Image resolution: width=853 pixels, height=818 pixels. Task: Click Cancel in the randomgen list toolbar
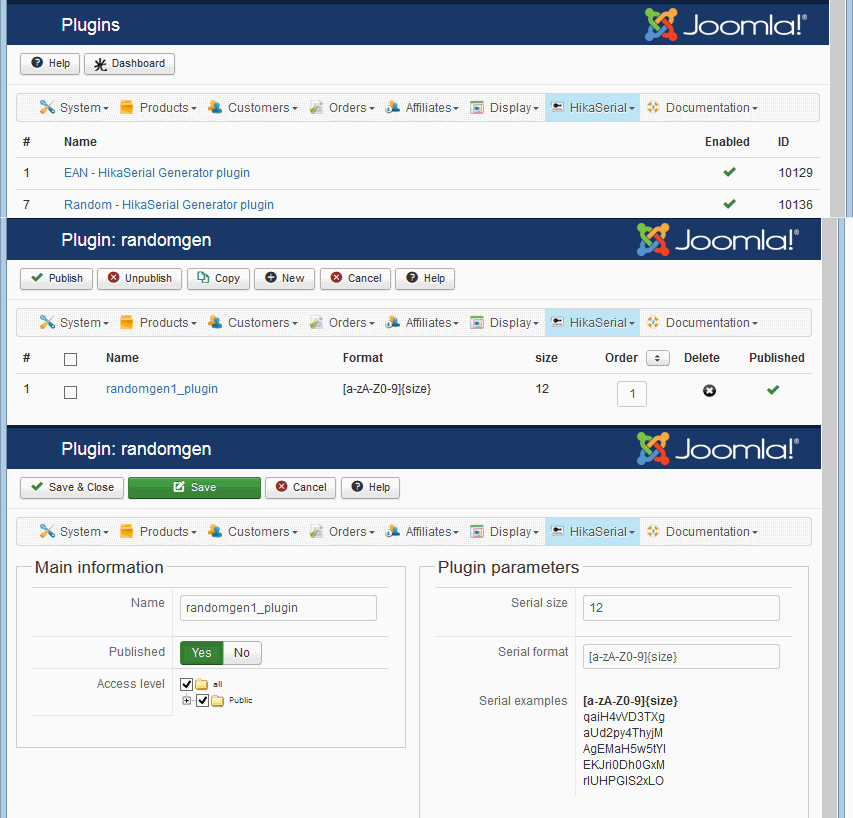355,278
